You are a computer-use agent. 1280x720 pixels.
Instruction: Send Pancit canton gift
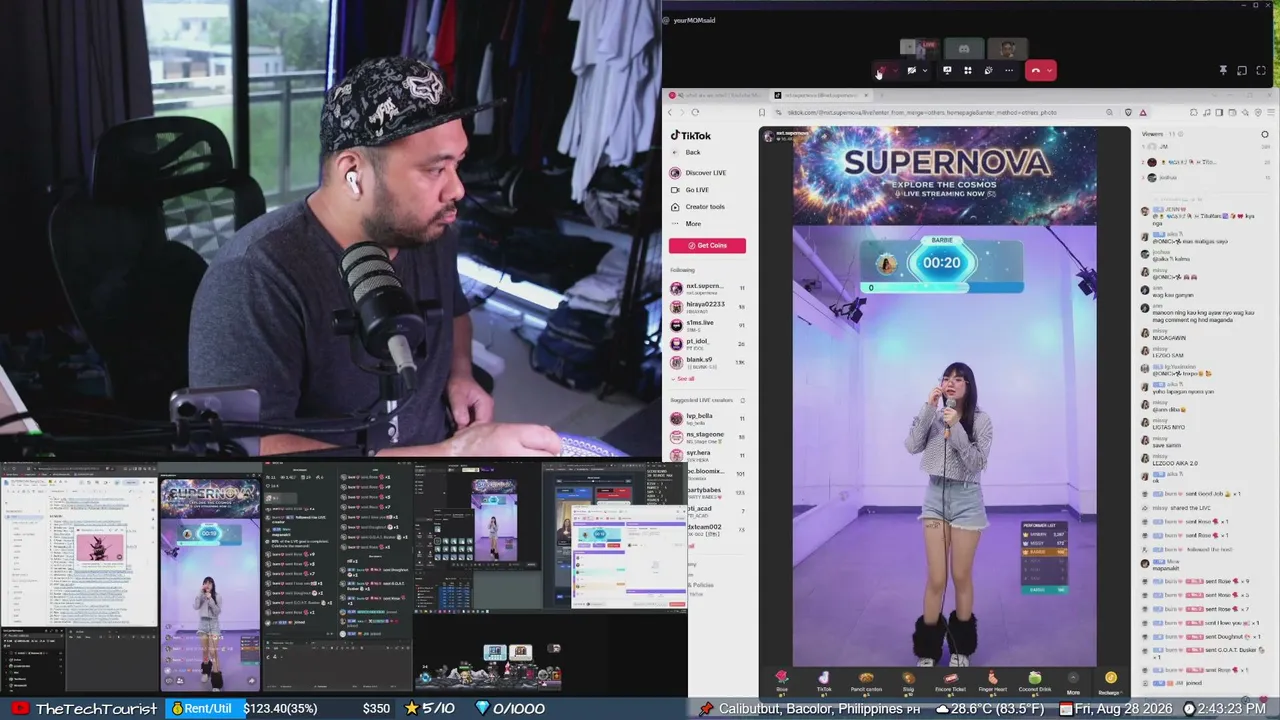tap(866, 682)
